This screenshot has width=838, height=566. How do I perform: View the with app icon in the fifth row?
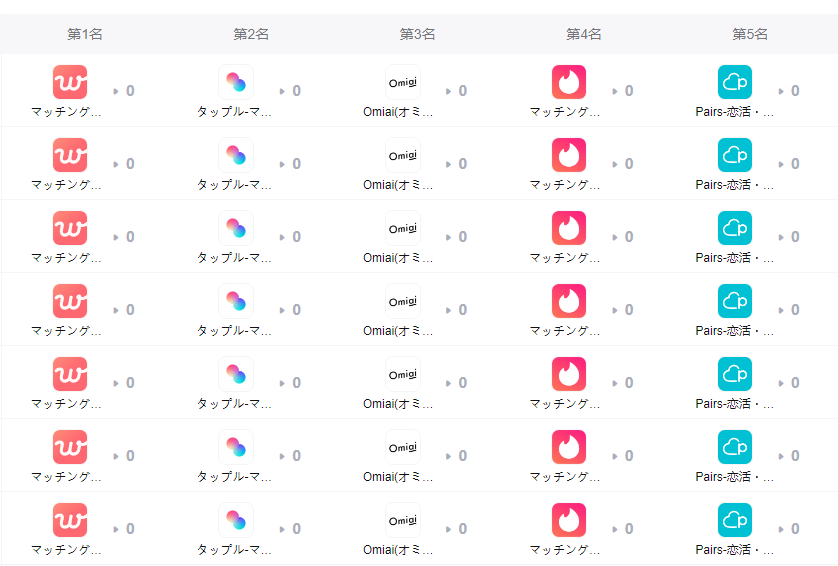[70, 374]
